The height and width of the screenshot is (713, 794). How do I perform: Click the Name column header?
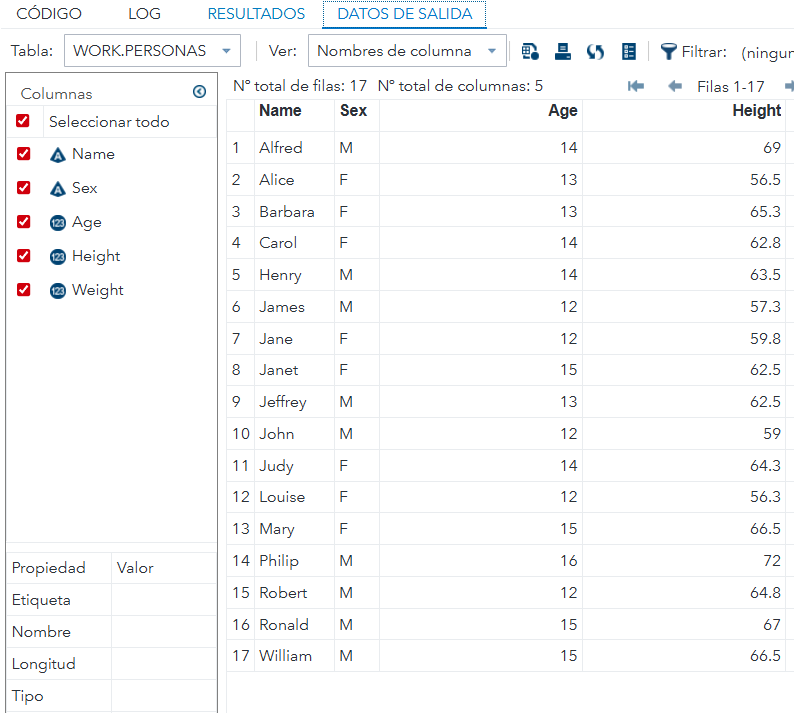280,111
